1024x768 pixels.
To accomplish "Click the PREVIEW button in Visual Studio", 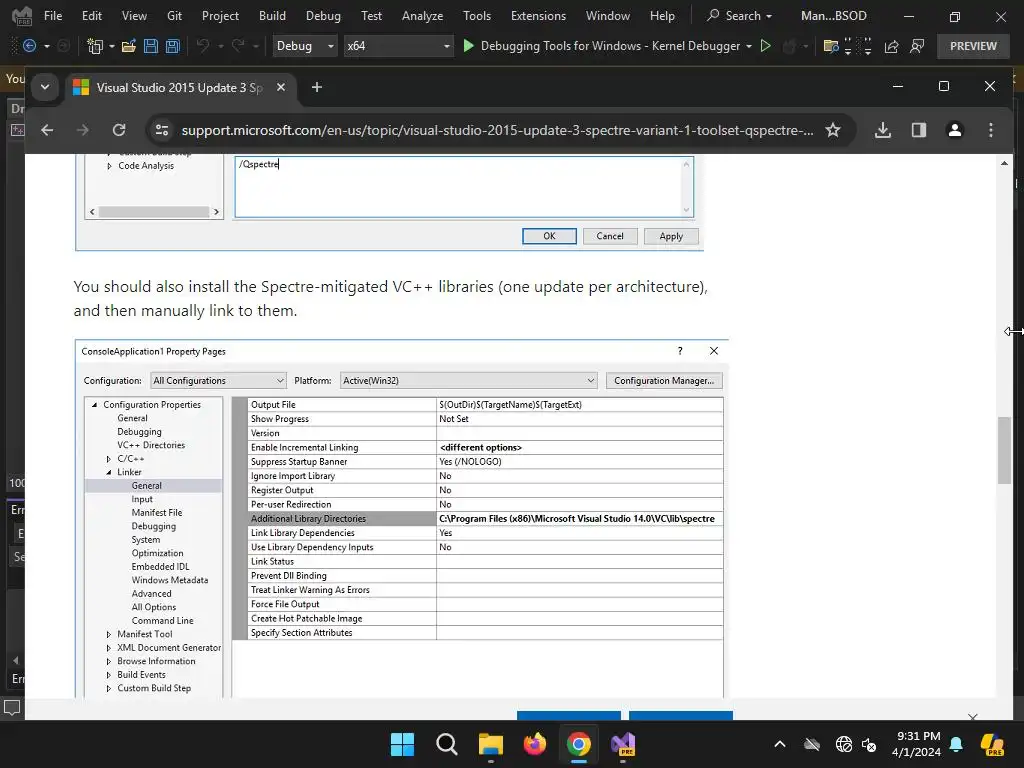I will (973, 46).
